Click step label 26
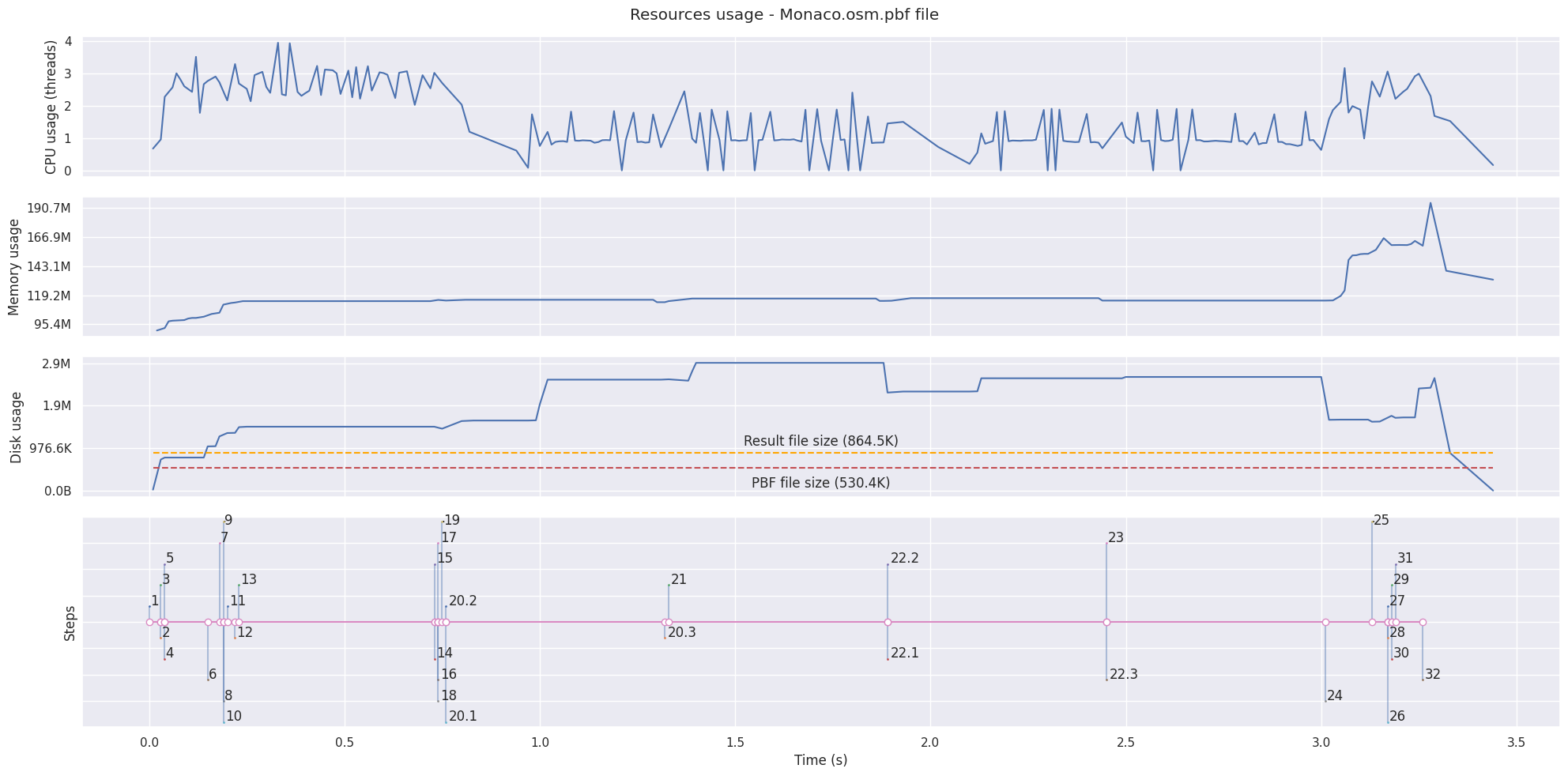This screenshot has height=776, width=1568. click(1397, 717)
